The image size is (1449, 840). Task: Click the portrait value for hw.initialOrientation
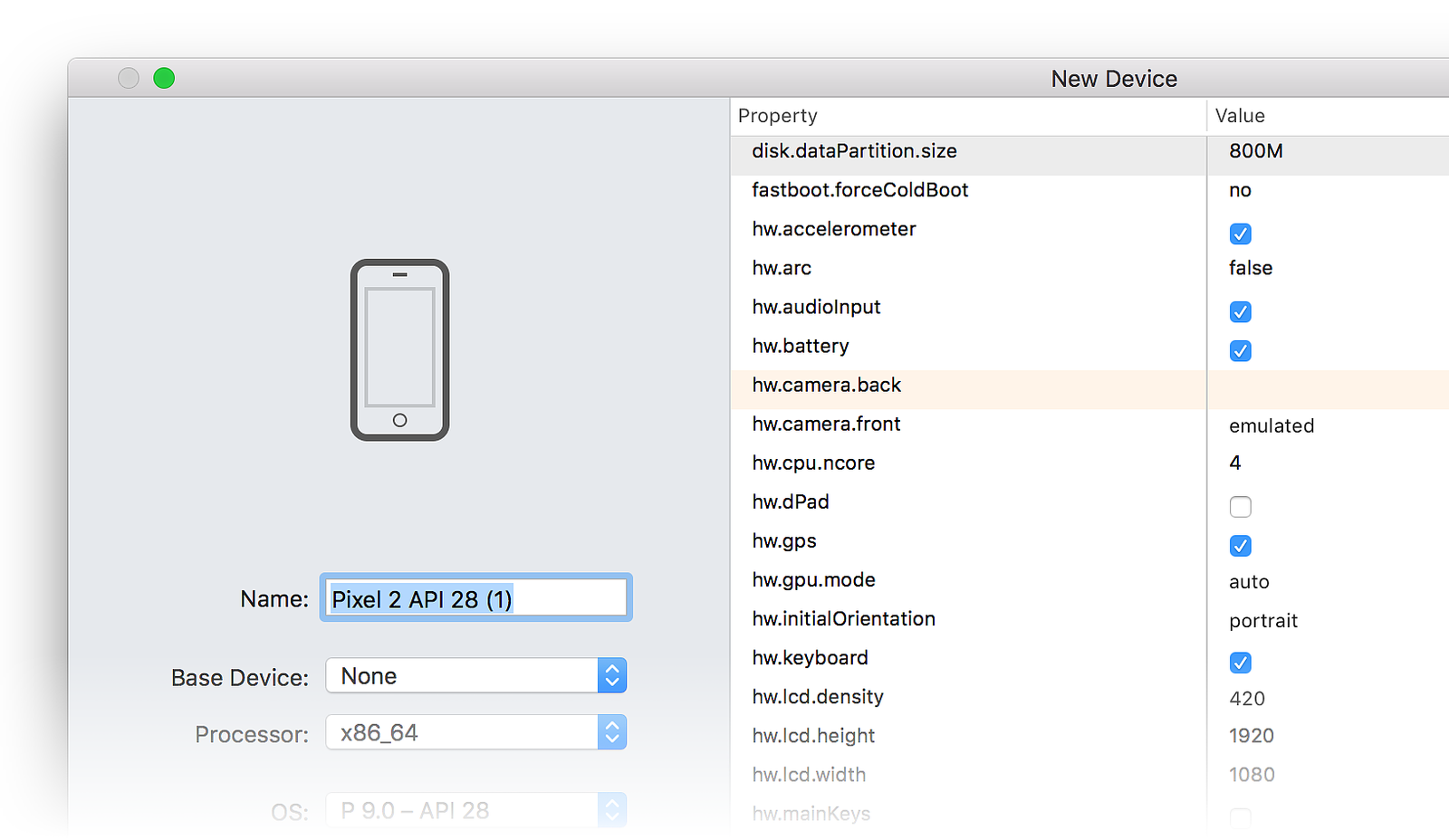pyautogui.click(x=1263, y=621)
